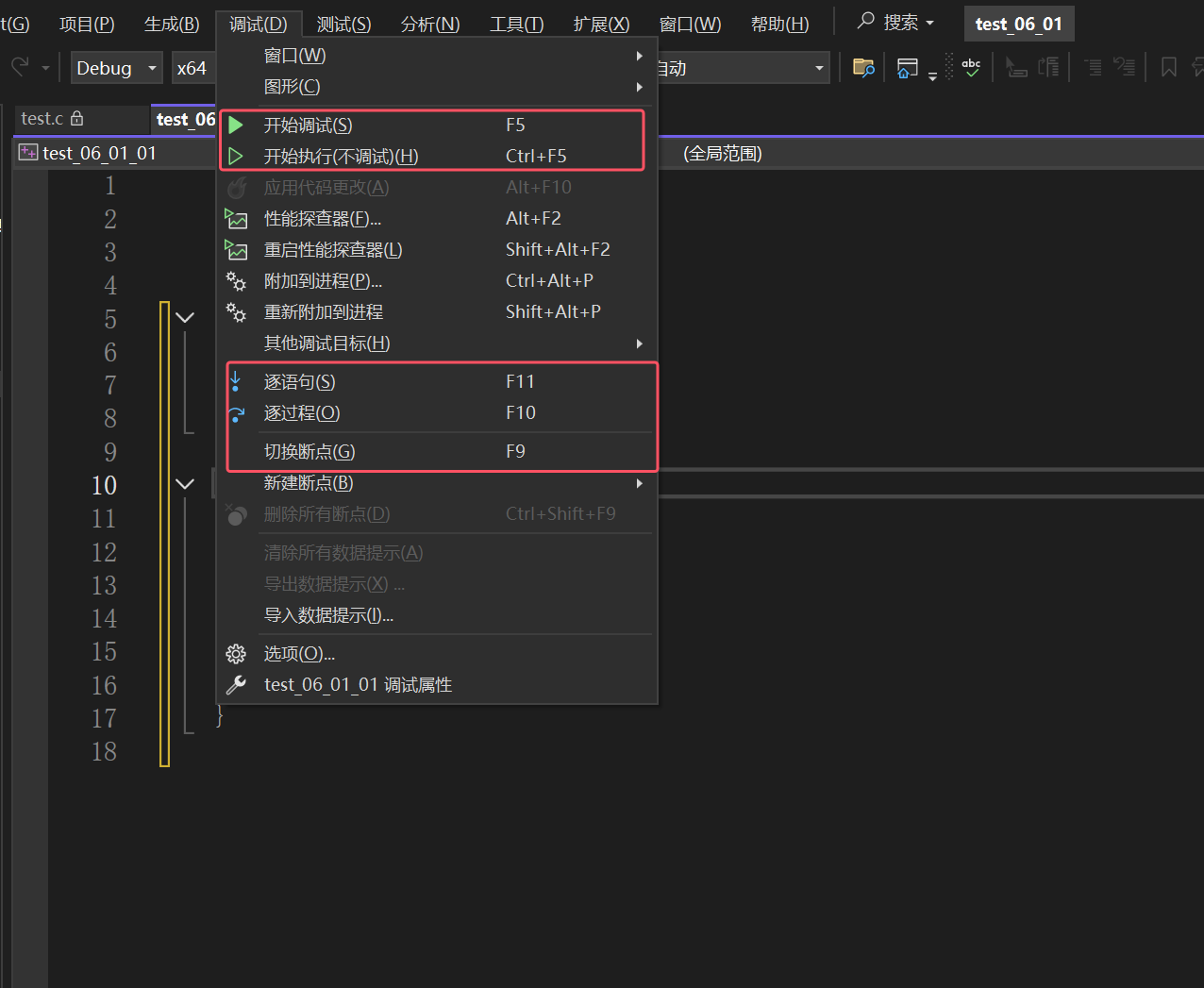Select 切换断点(G) F9 menu item

437,452
